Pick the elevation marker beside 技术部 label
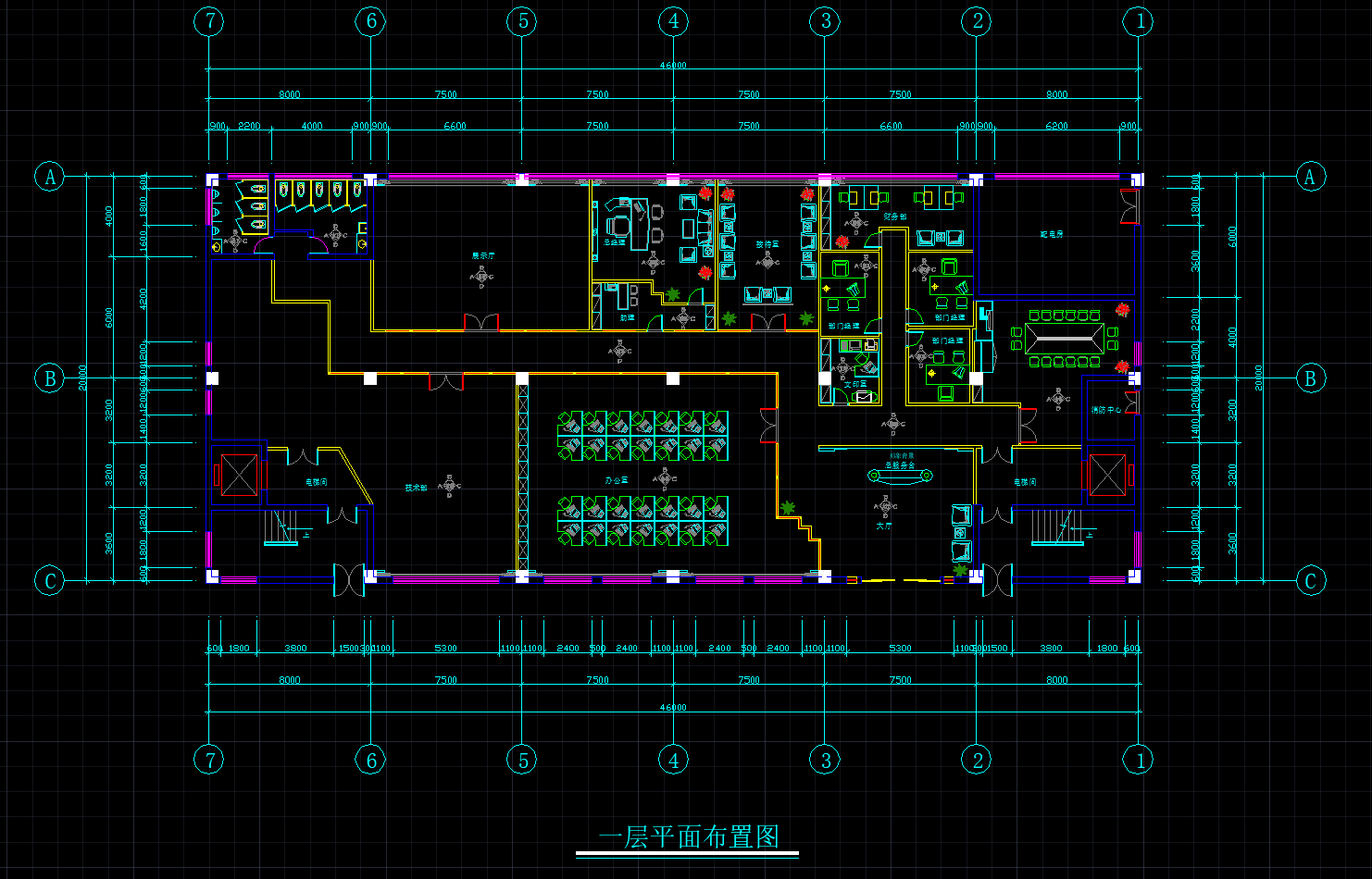This screenshot has height=879, width=1372. click(x=450, y=485)
